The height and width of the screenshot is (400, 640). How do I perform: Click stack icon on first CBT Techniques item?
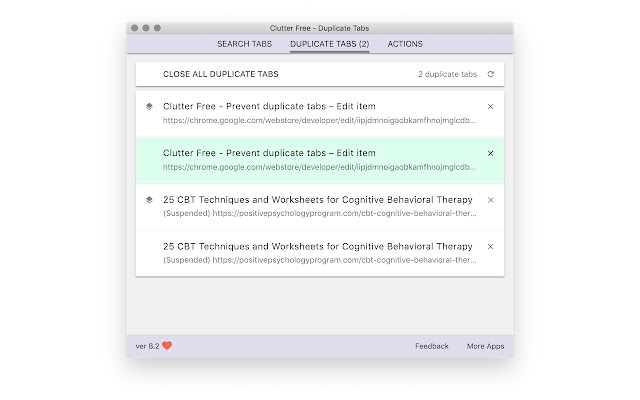pos(149,199)
